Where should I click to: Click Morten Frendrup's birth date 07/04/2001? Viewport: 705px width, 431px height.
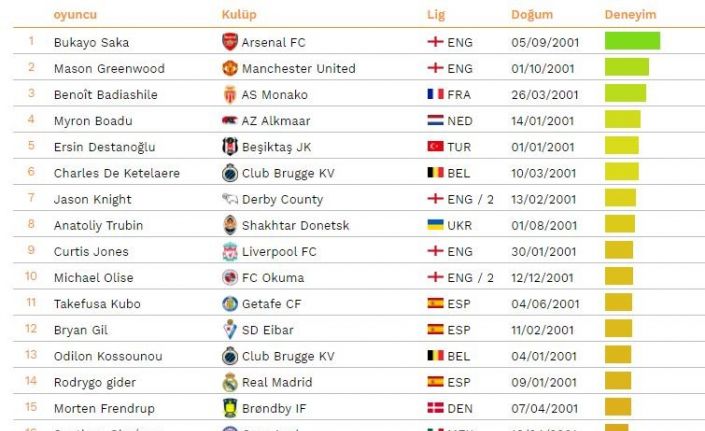(544, 408)
